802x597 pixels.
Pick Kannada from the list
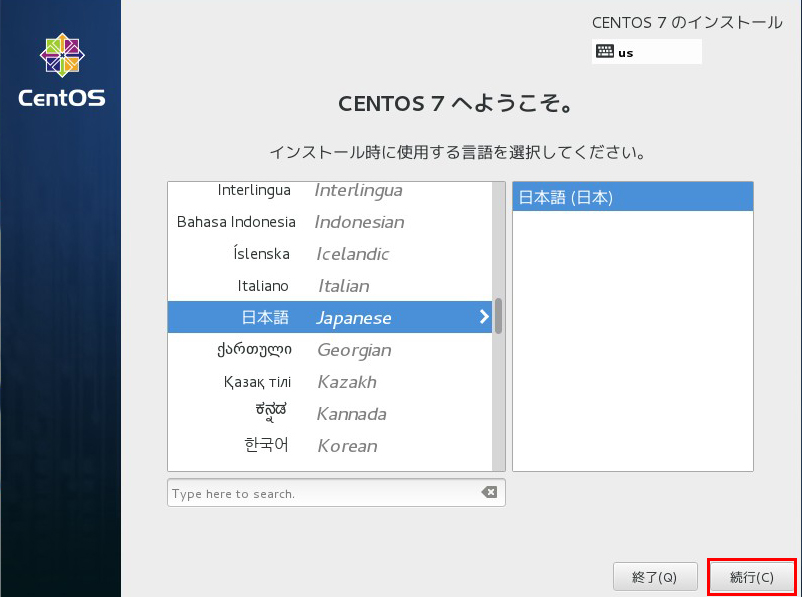(x=329, y=414)
